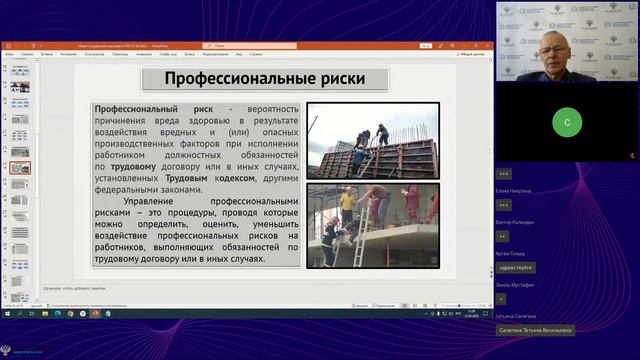Open the taskbar clock and date
The image size is (640, 360).
[472, 314]
